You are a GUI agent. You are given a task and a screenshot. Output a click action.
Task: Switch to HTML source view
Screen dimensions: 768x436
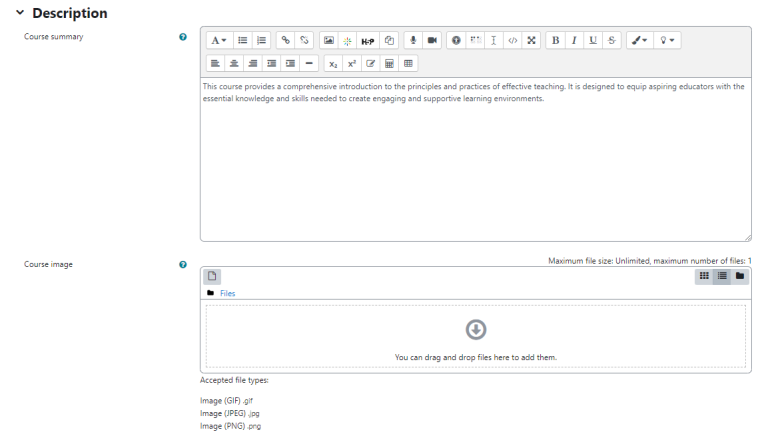512,40
